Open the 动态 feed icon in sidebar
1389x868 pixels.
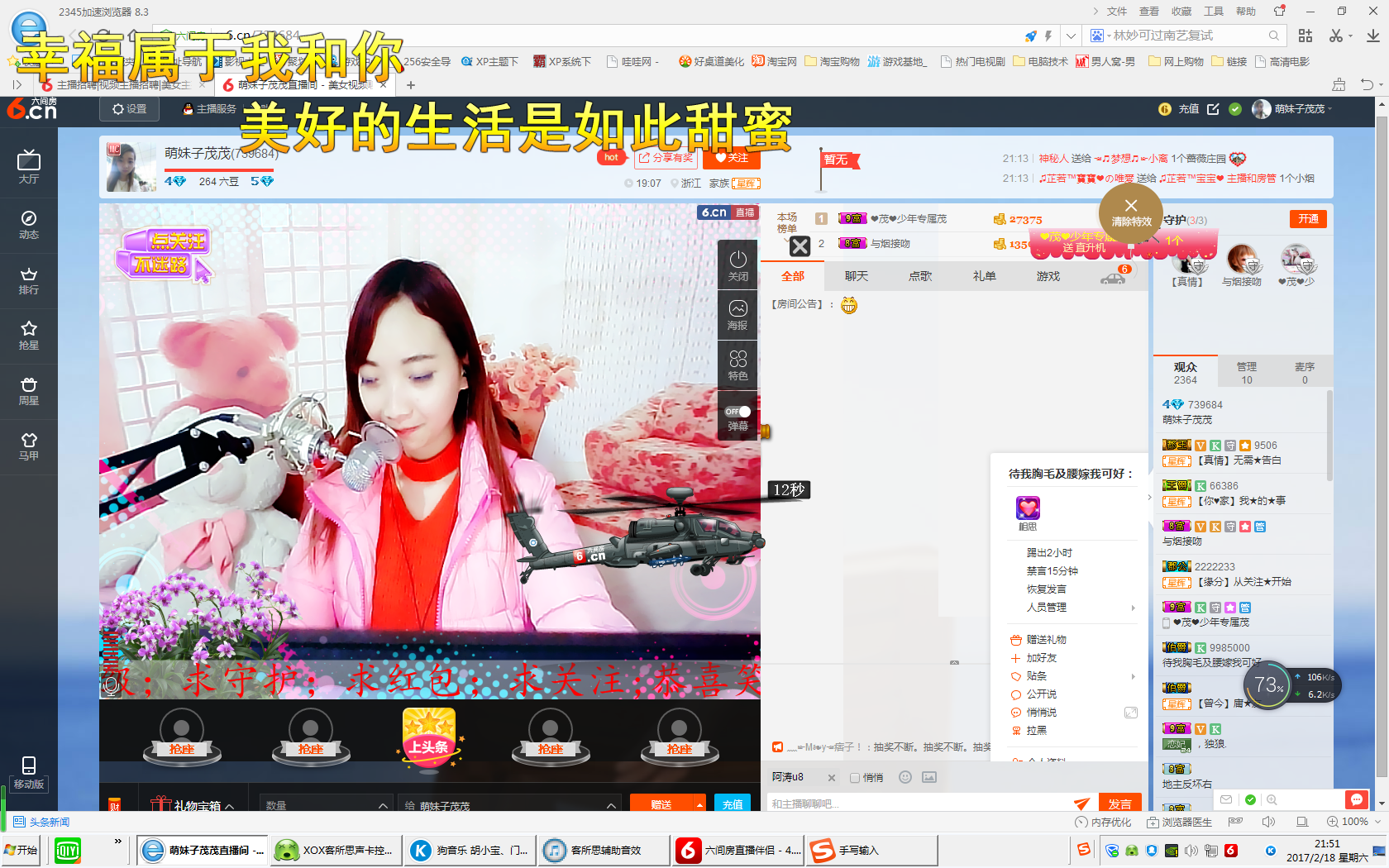point(28,224)
